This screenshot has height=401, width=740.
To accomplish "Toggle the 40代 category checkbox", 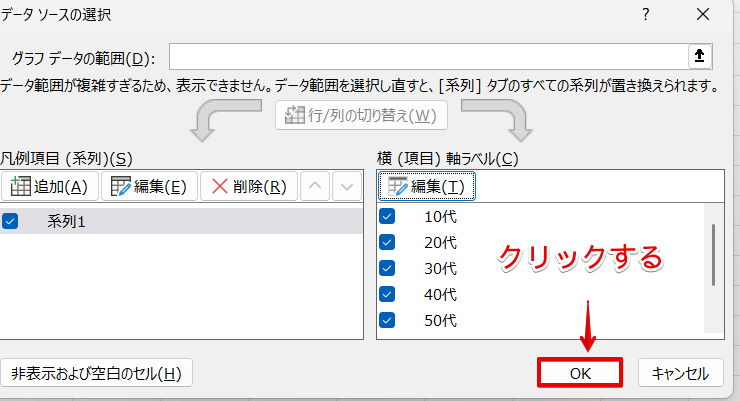I will [x=388, y=294].
